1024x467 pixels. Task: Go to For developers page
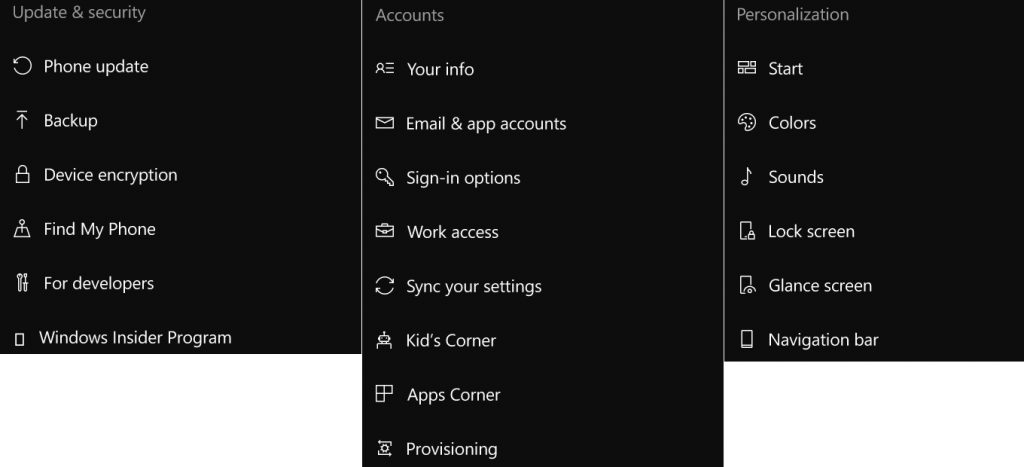99,283
